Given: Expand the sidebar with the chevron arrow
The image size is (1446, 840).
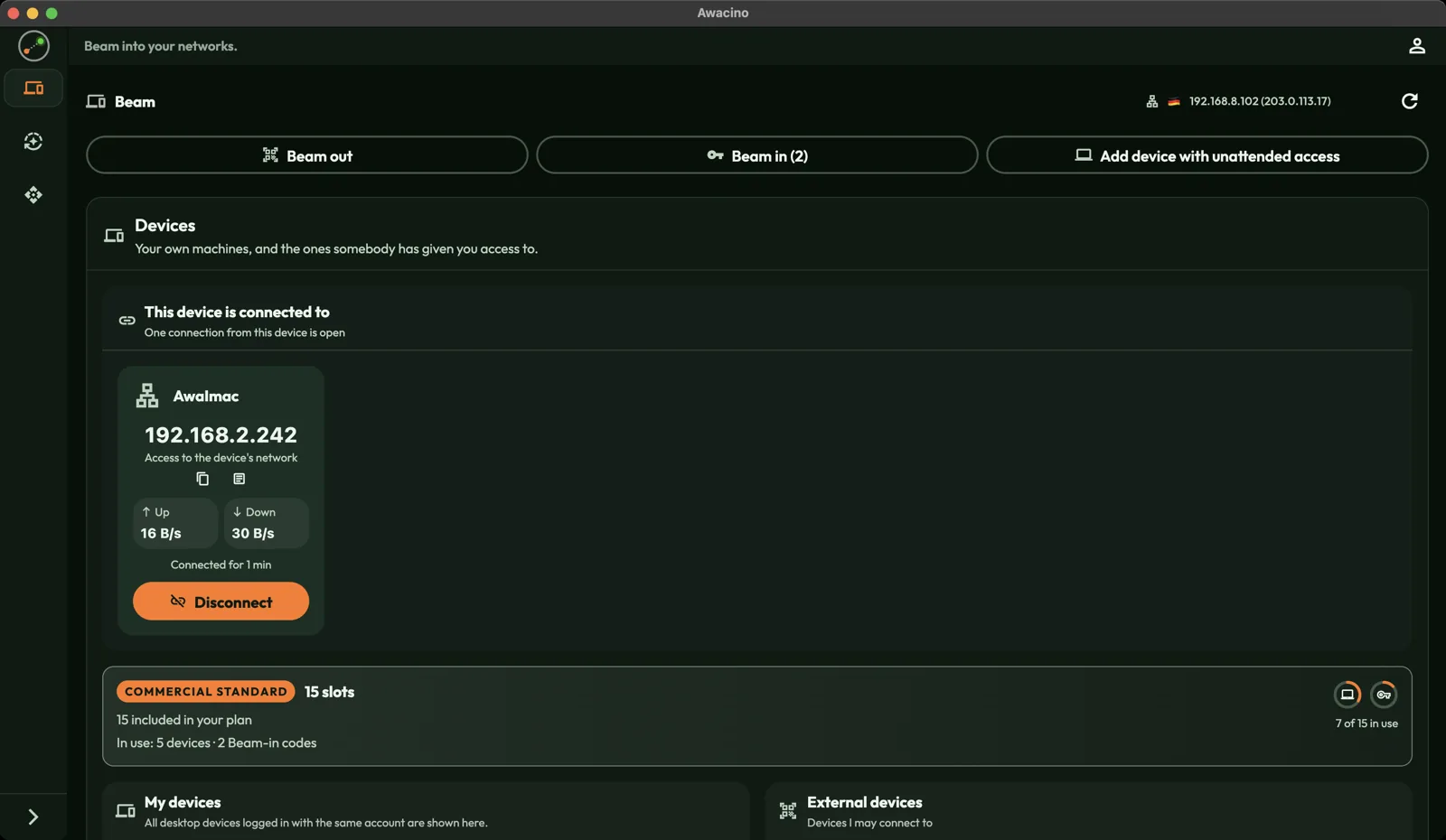Looking at the screenshot, I should 33,817.
